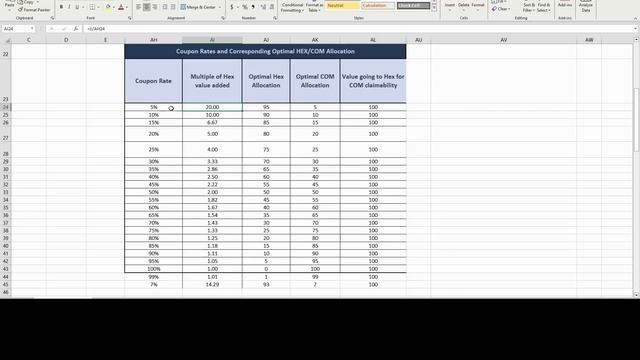Open Clipboard dialog launcher
This screenshot has width=640, height=360.
pos(52,18)
